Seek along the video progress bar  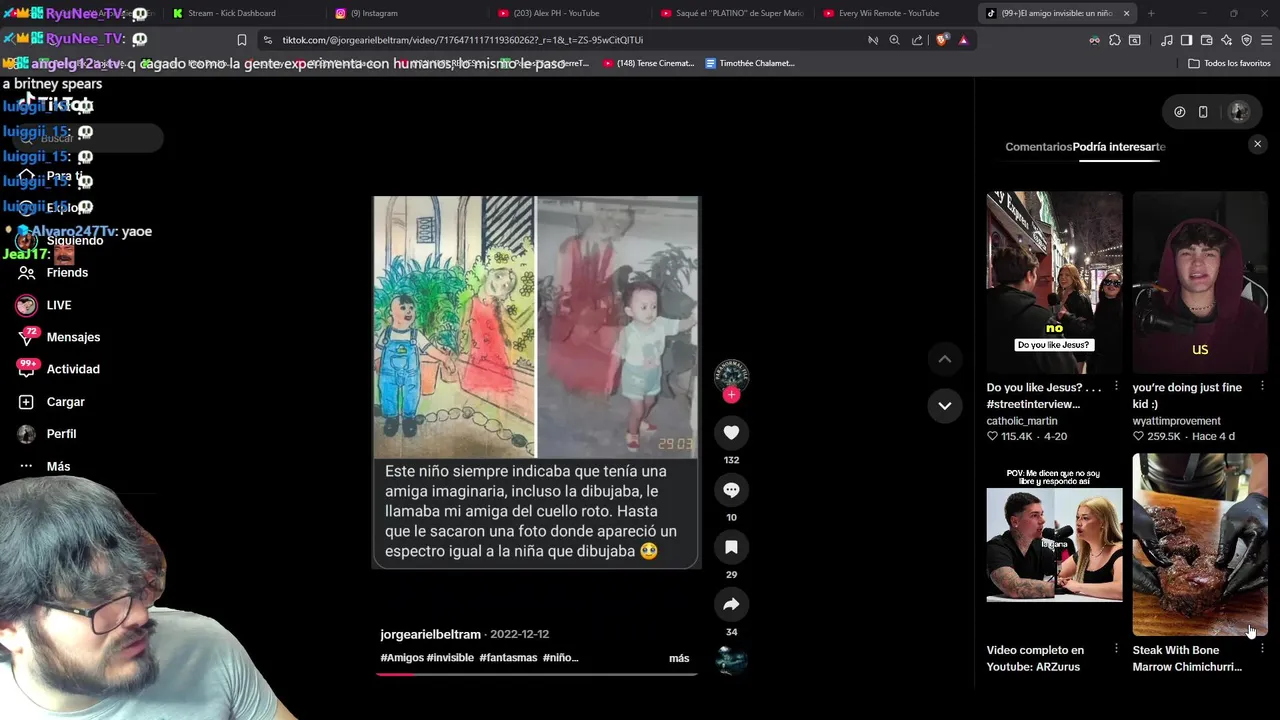pos(536,674)
